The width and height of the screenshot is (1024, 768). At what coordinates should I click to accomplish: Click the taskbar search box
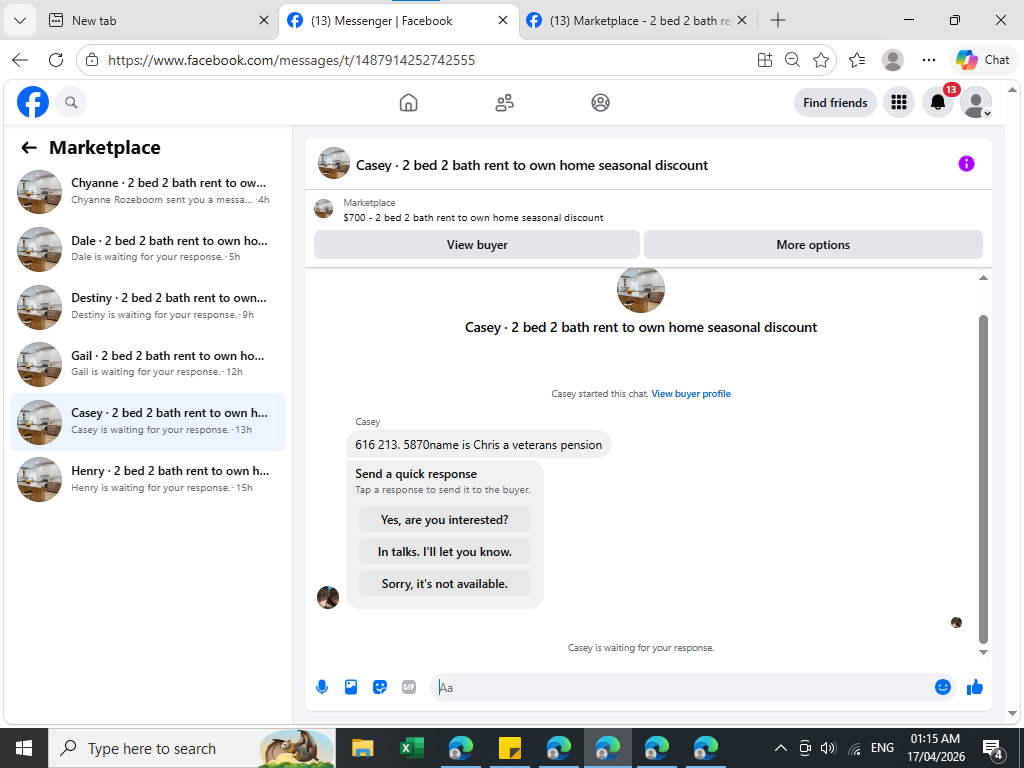tap(191, 748)
